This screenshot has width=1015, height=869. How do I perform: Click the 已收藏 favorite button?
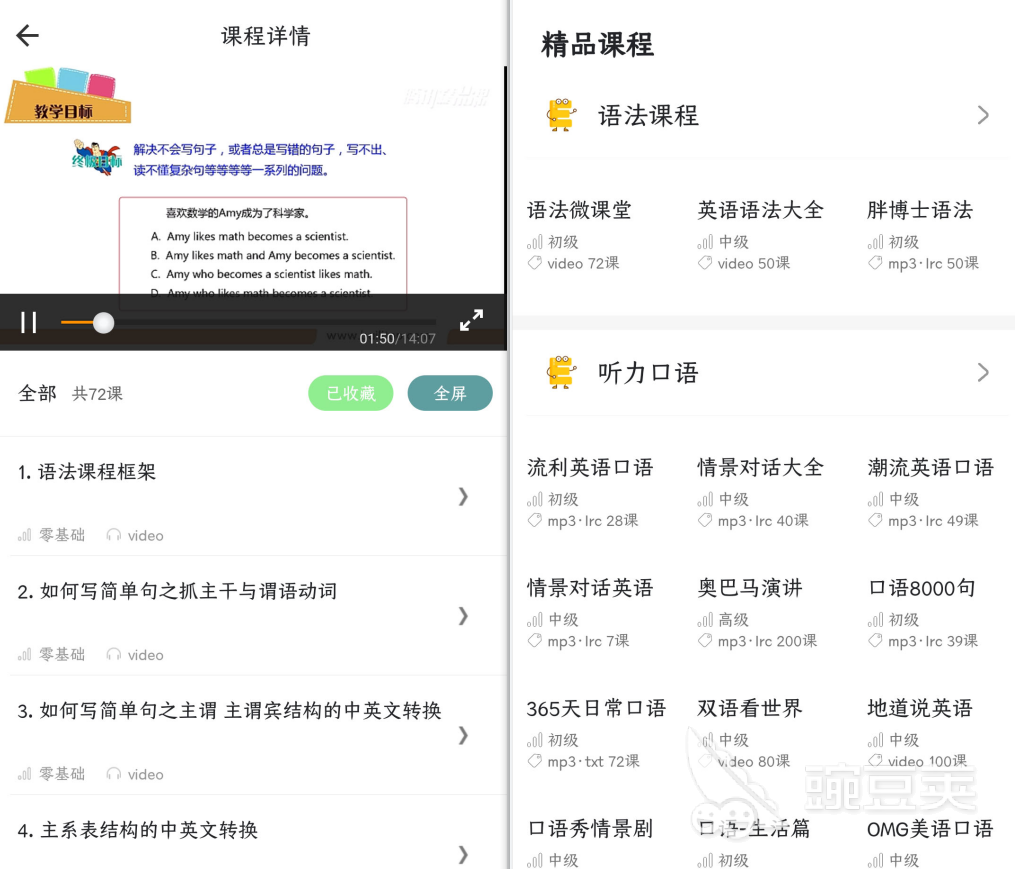click(350, 393)
